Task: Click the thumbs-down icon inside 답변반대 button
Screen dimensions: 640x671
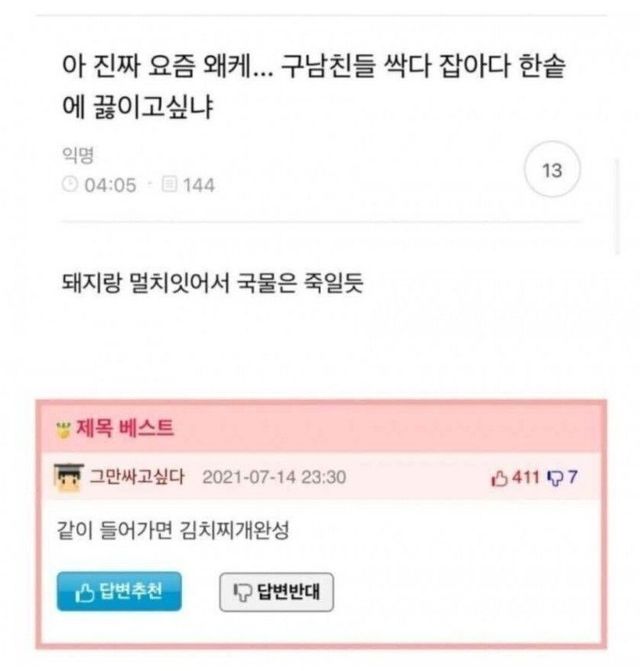Action: point(243,592)
